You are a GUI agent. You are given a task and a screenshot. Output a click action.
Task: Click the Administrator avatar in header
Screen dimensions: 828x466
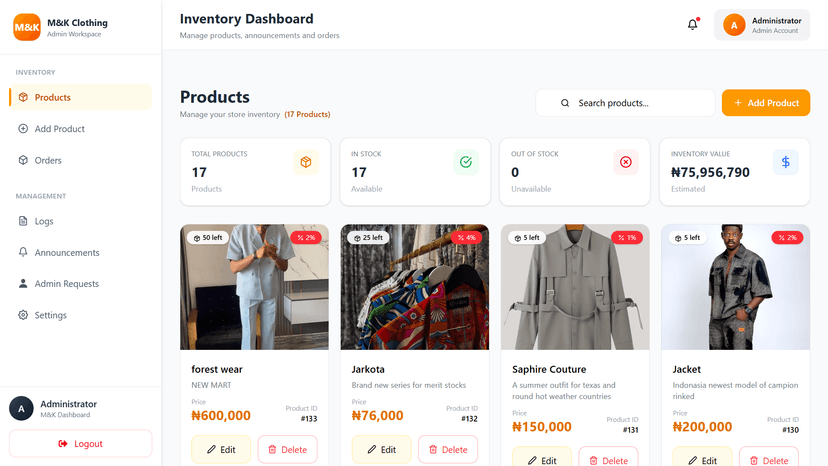pos(734,25)
